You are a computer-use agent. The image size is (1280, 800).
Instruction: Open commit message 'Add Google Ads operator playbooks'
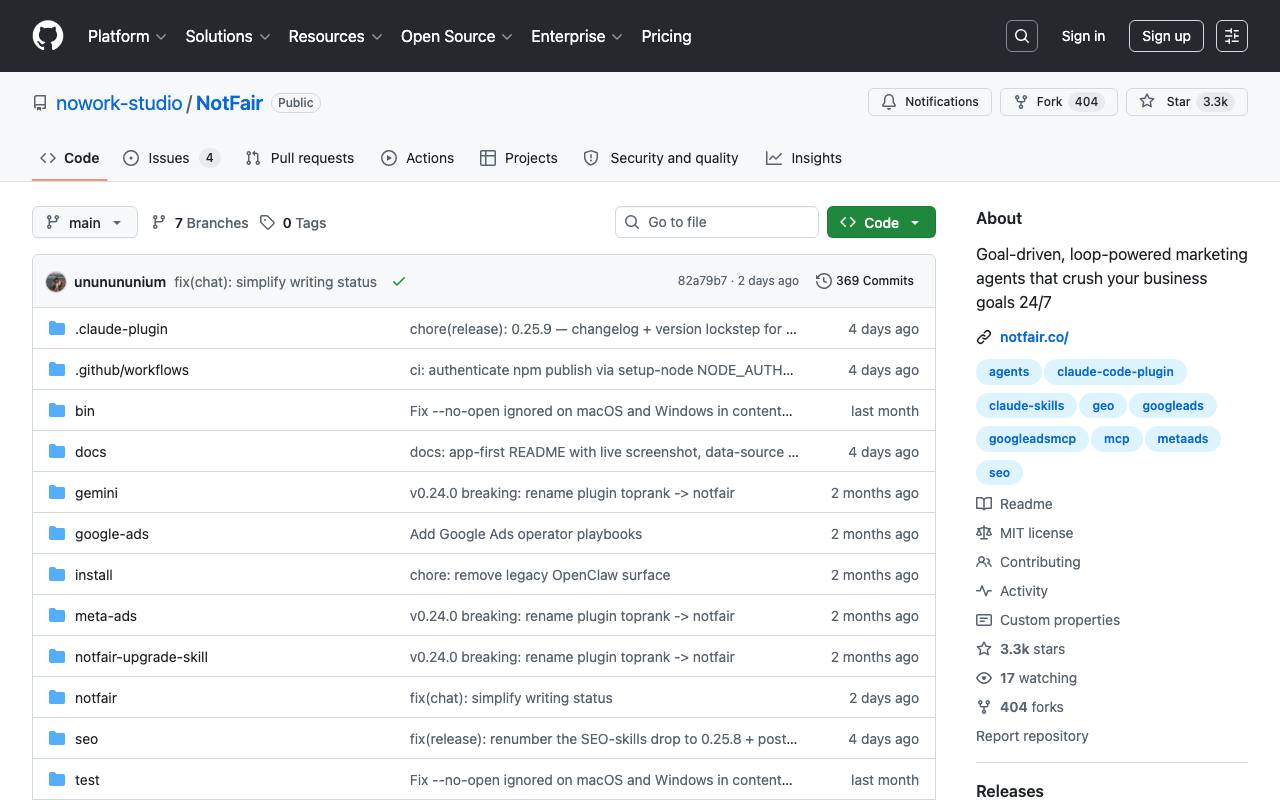tap(526, 534)
